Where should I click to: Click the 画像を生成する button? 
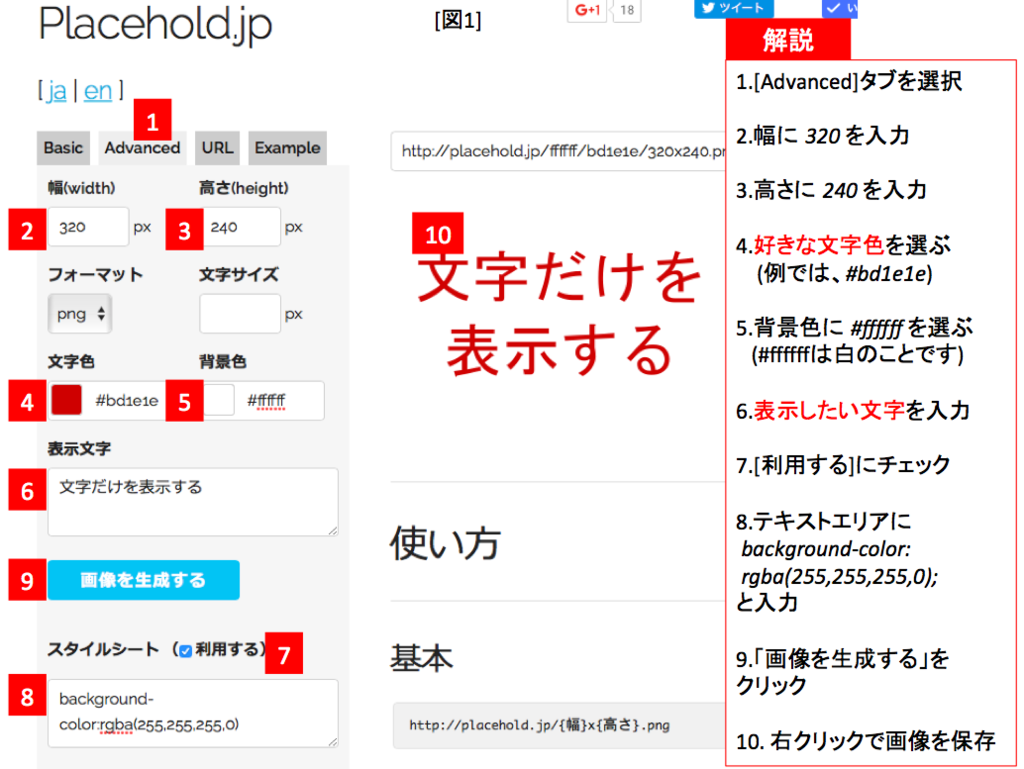(144, 580)
